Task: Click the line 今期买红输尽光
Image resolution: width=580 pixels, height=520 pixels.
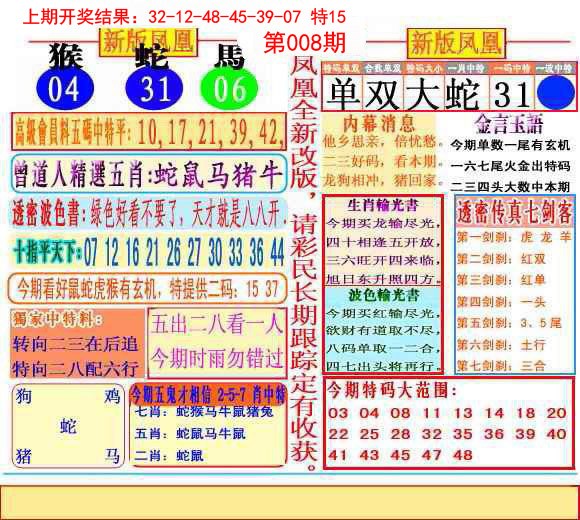Action: point(383,314)
